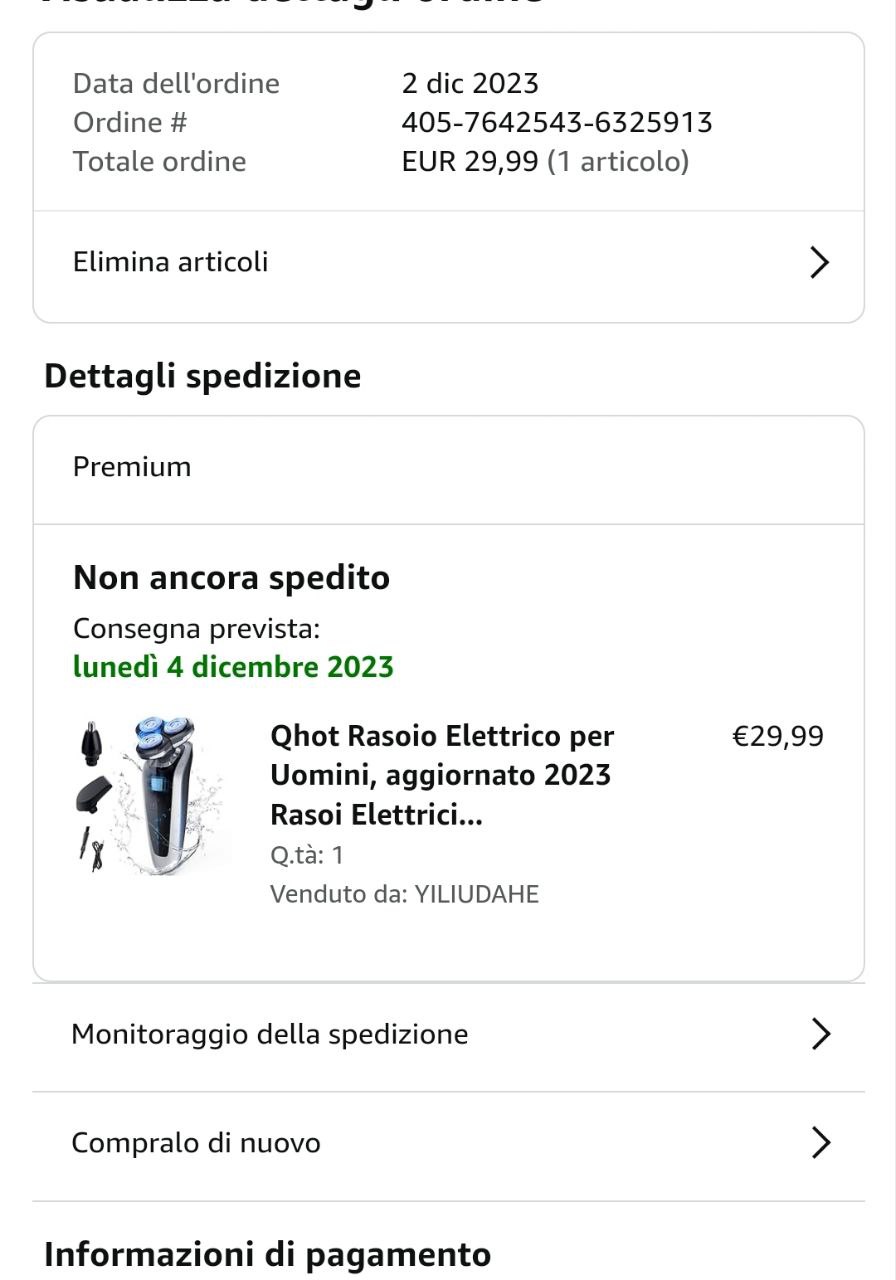Click the Dettagli spedizione section heading

(202, 376)
